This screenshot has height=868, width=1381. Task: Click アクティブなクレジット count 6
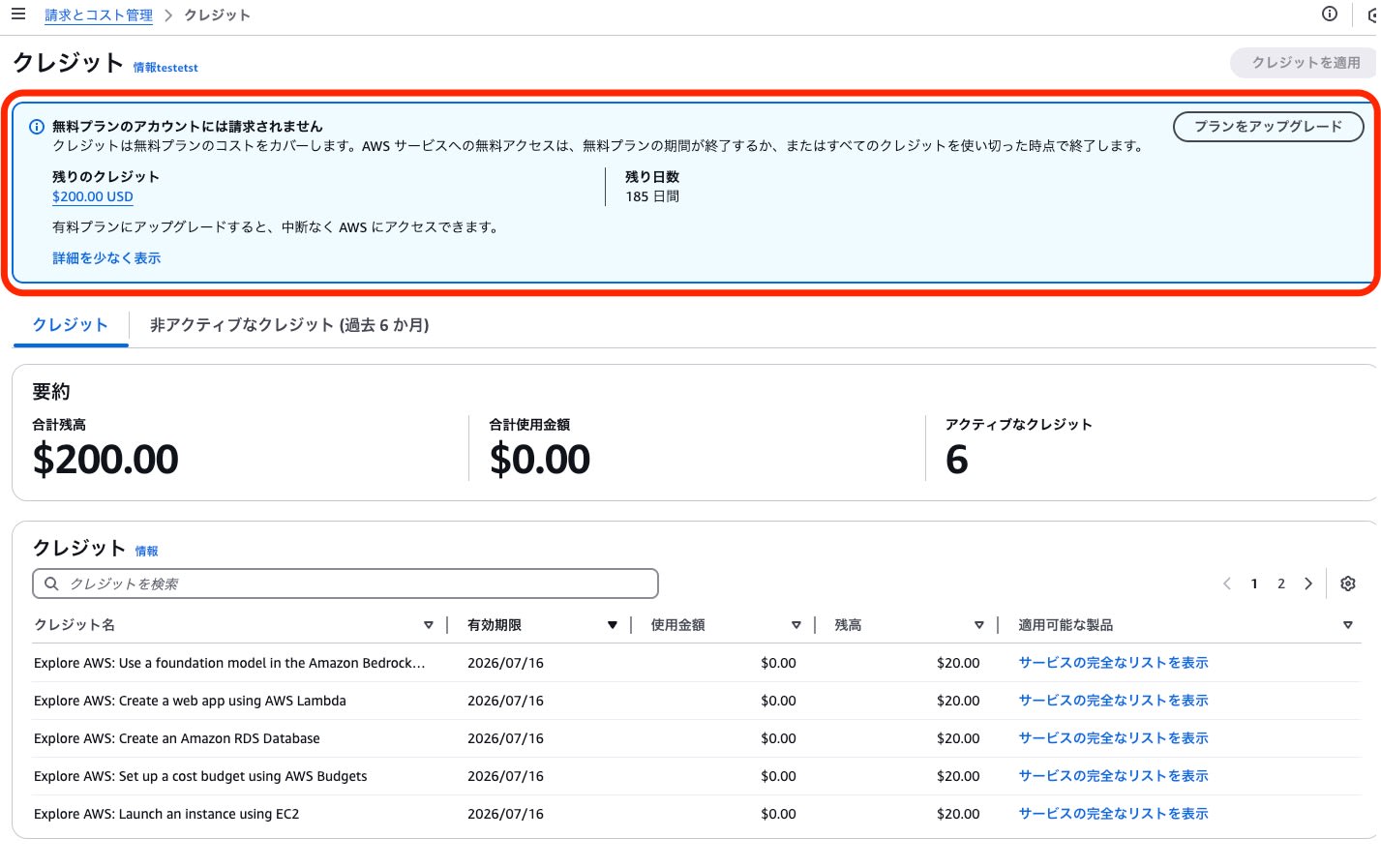(957, 460)
